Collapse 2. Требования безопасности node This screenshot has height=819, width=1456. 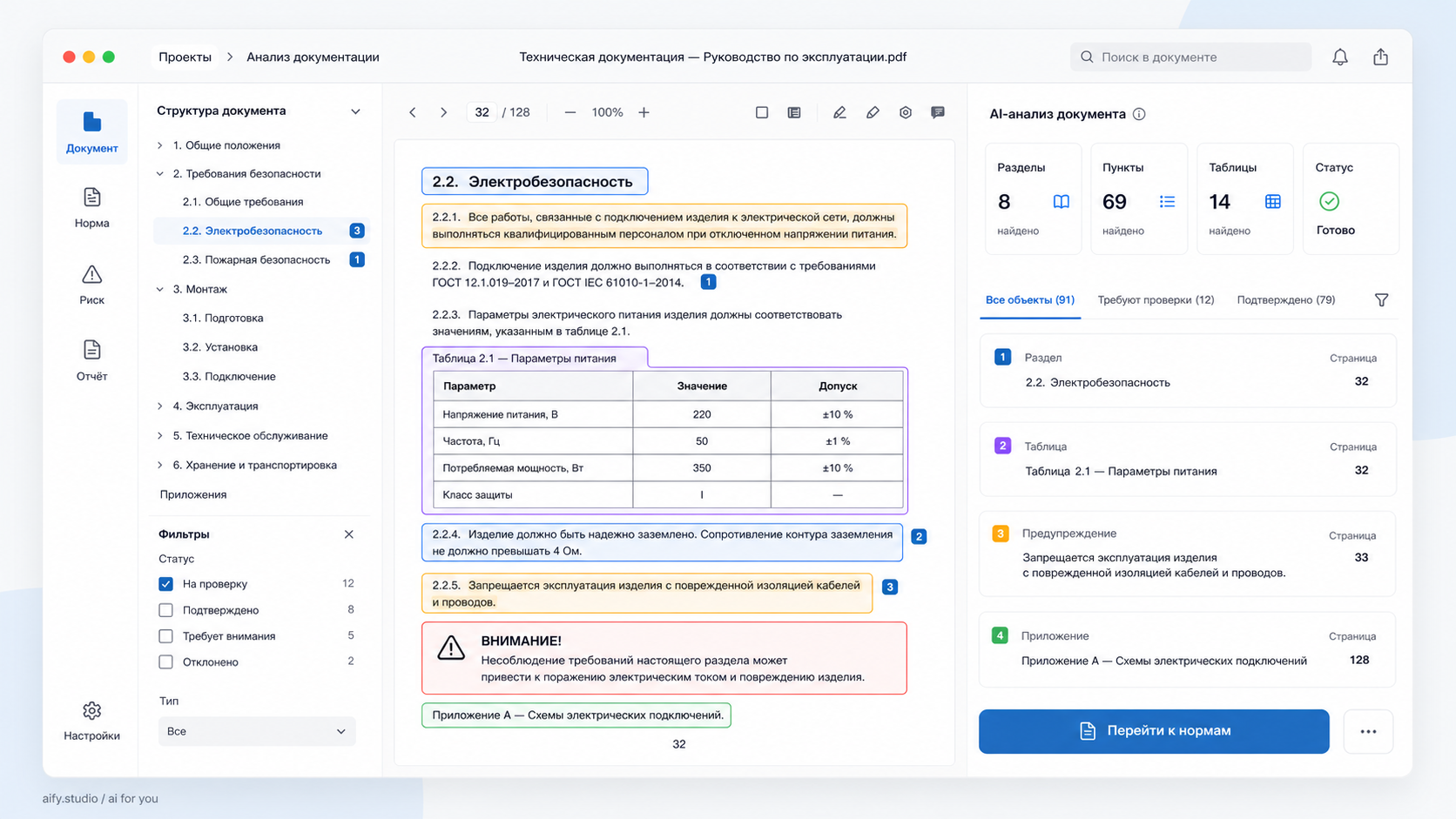click(160, 174)
